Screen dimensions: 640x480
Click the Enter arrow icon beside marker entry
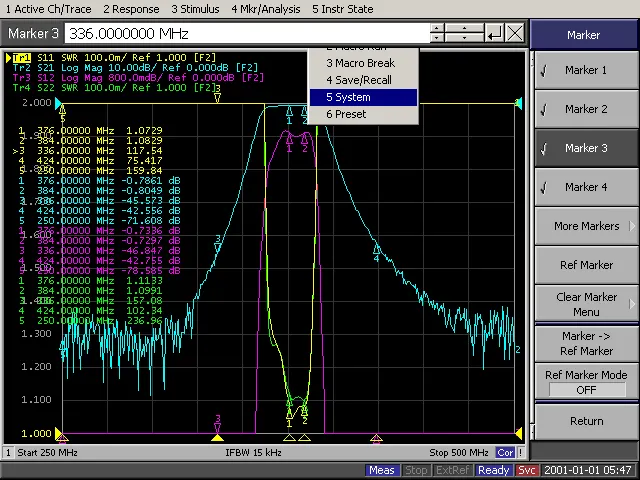click(495, 34)
